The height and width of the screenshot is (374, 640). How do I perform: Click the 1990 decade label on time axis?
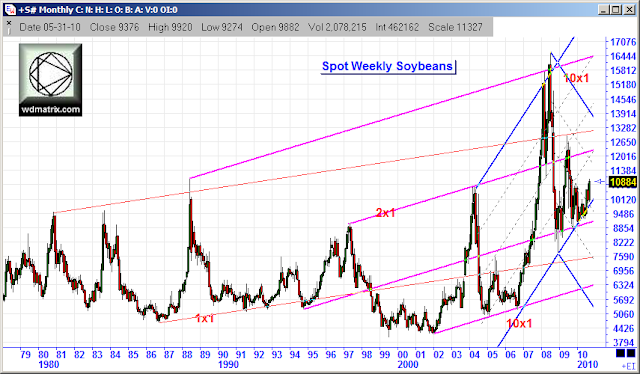pyautogui.click(x=228, y=364)
